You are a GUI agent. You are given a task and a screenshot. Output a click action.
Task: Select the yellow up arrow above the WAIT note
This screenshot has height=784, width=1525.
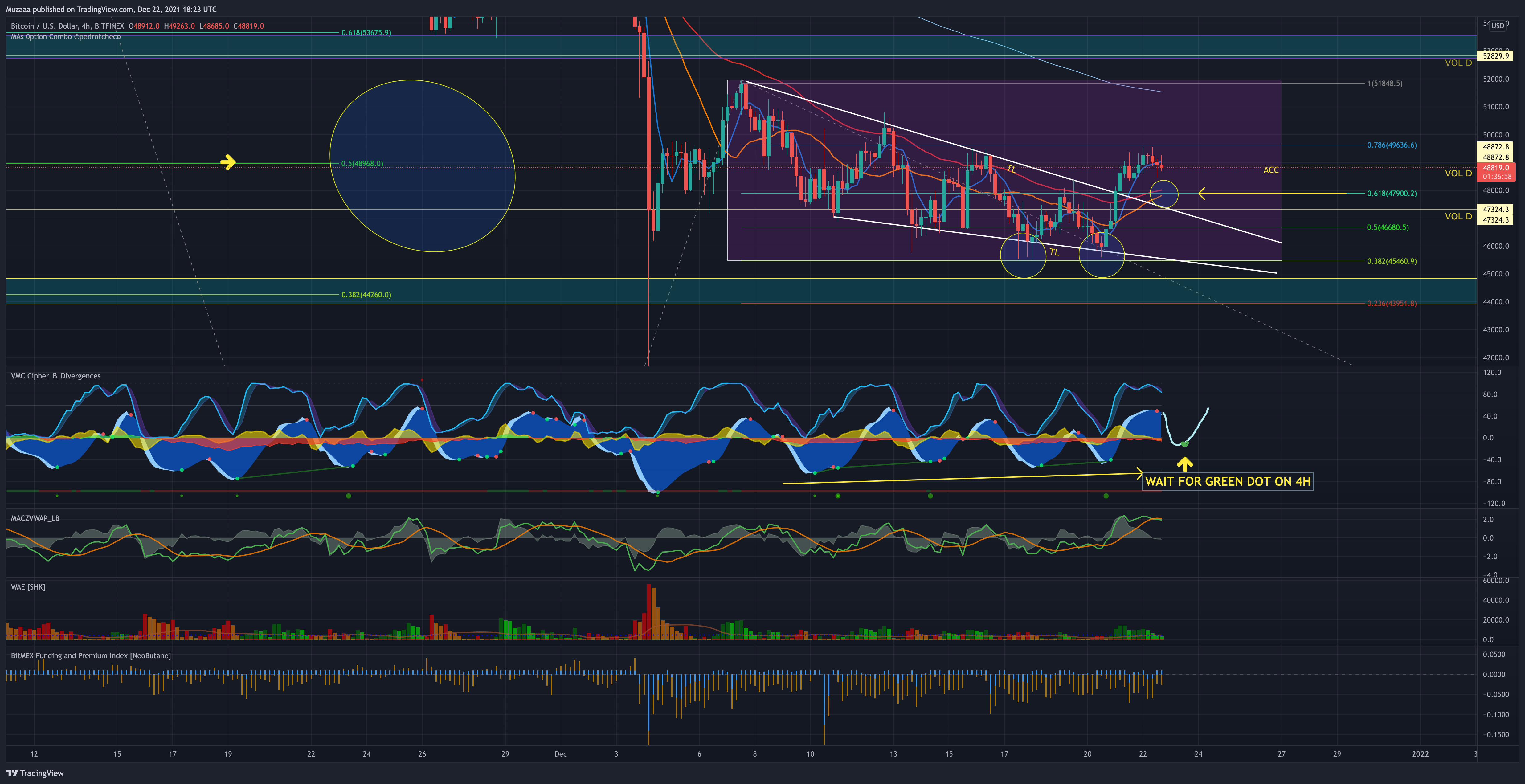1185,463
